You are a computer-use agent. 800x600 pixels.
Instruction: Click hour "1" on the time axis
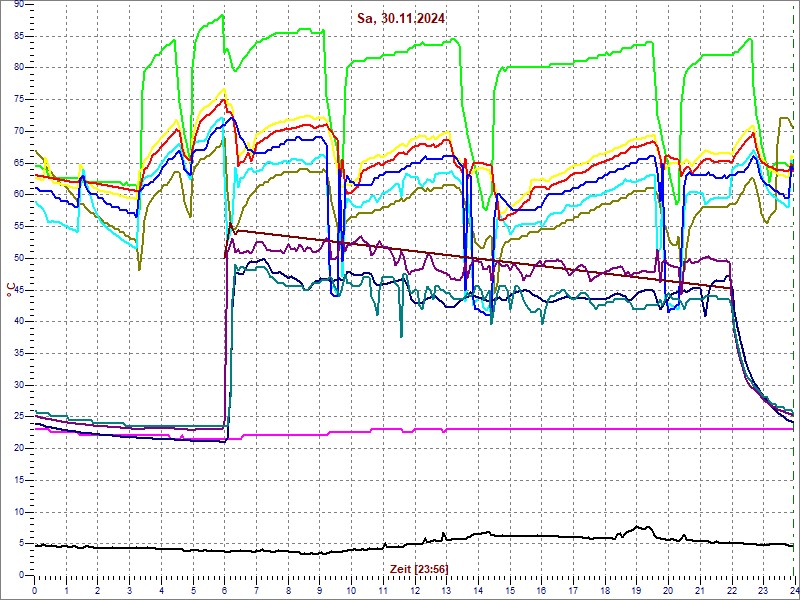pos(66,590)
